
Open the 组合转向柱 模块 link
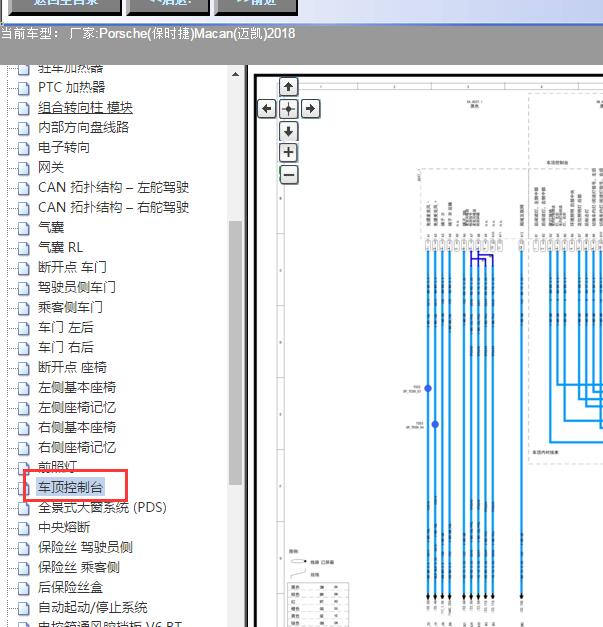85,108
